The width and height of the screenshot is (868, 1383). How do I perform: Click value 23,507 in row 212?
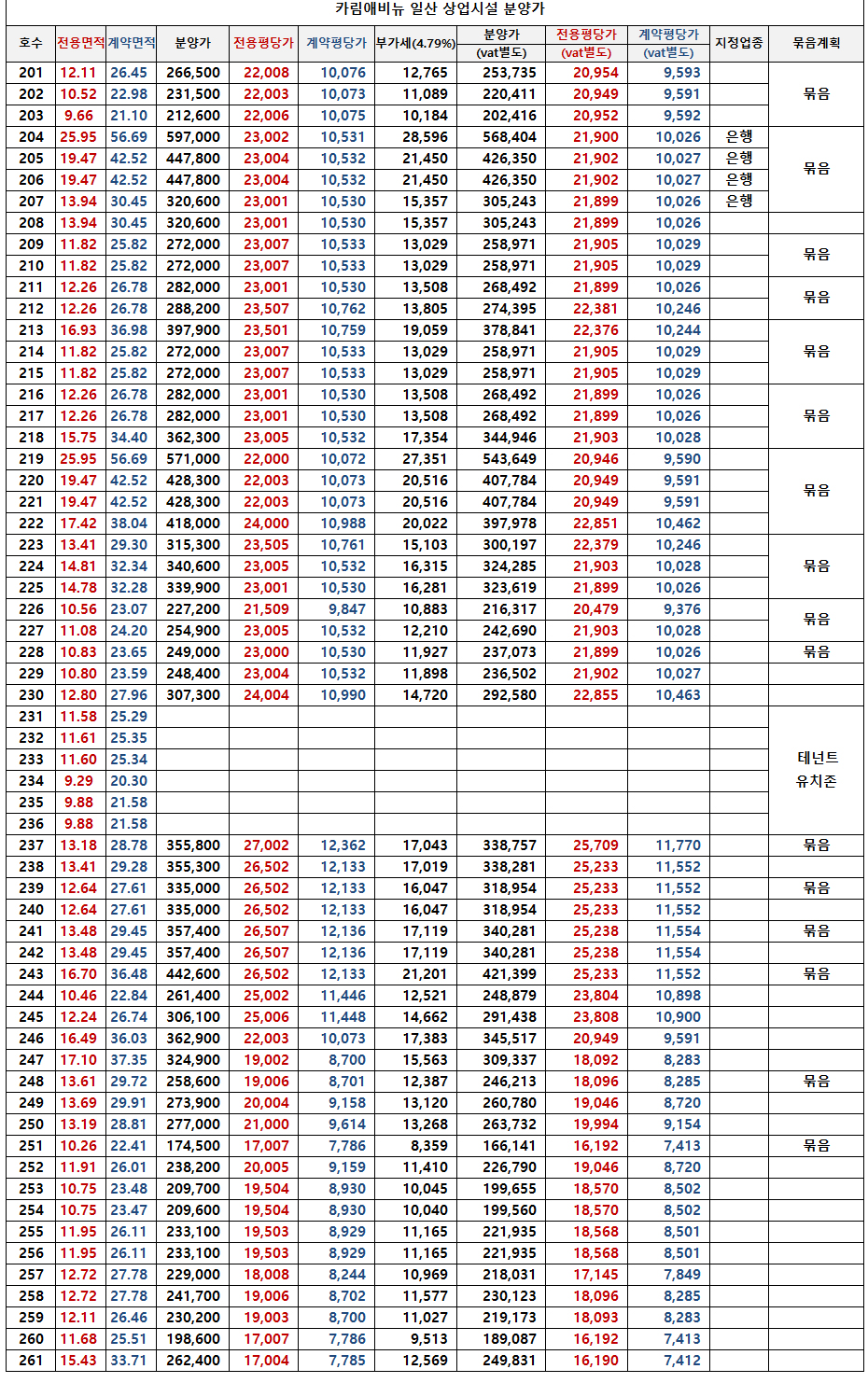(x=266, y=309)
